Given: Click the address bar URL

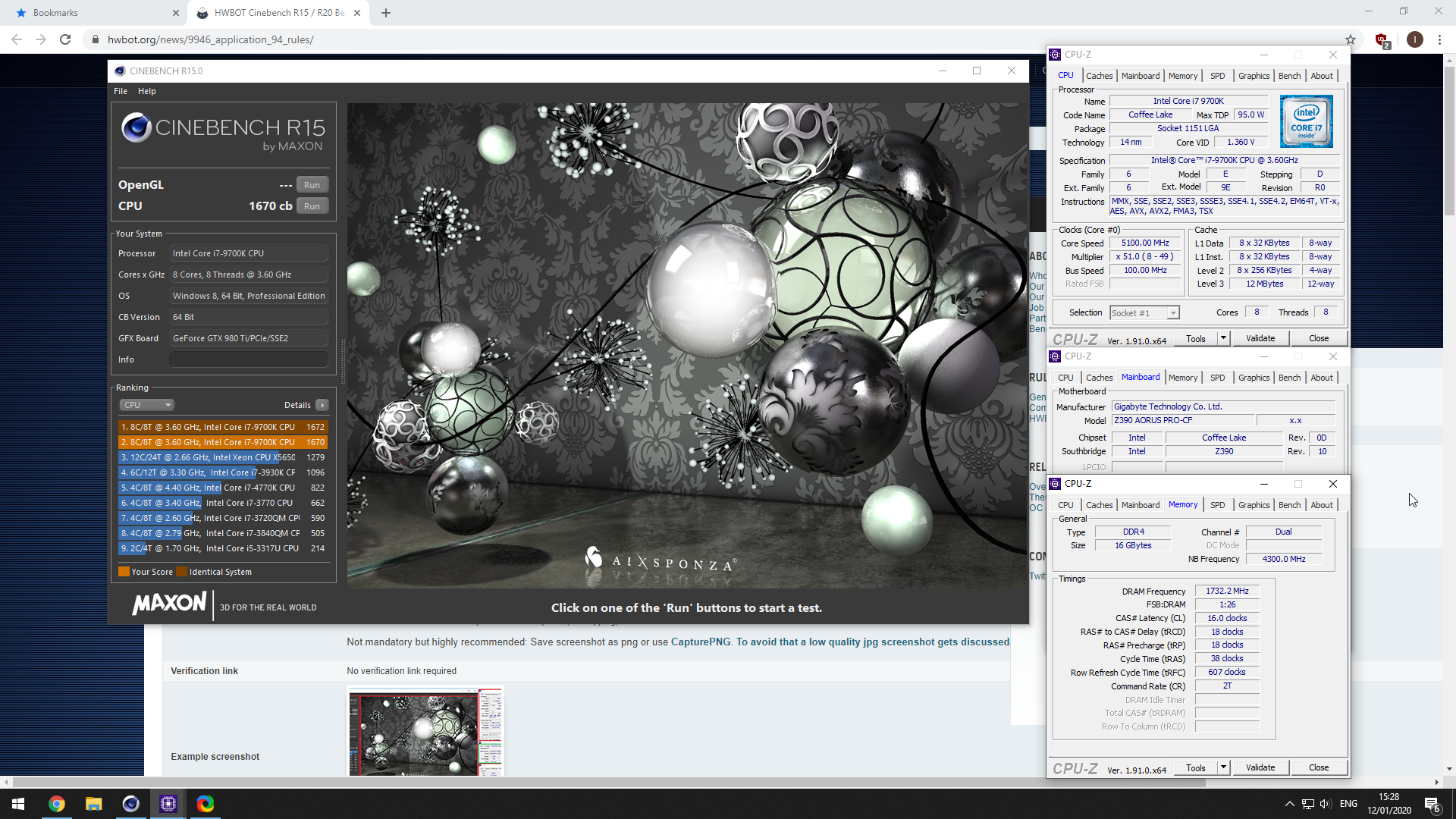Looking at the screenshot, I should click(211, 39).
